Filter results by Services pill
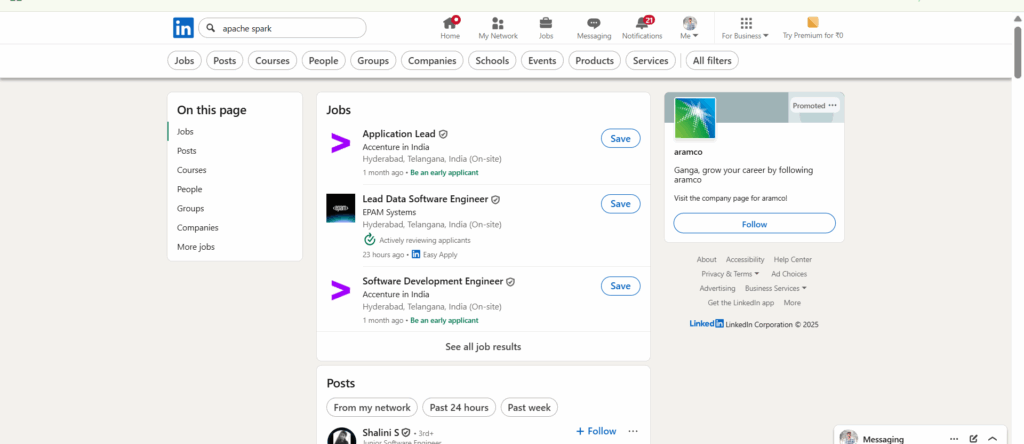This screenshot has width=1024, height=444. click(x=650, y=61)
